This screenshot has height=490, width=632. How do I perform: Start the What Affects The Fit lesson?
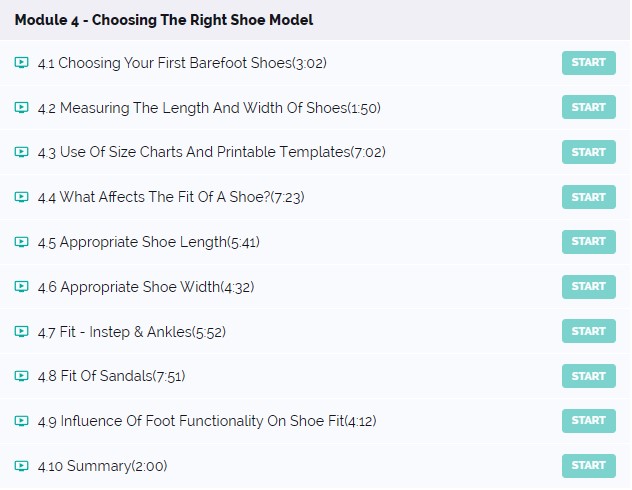588,197
